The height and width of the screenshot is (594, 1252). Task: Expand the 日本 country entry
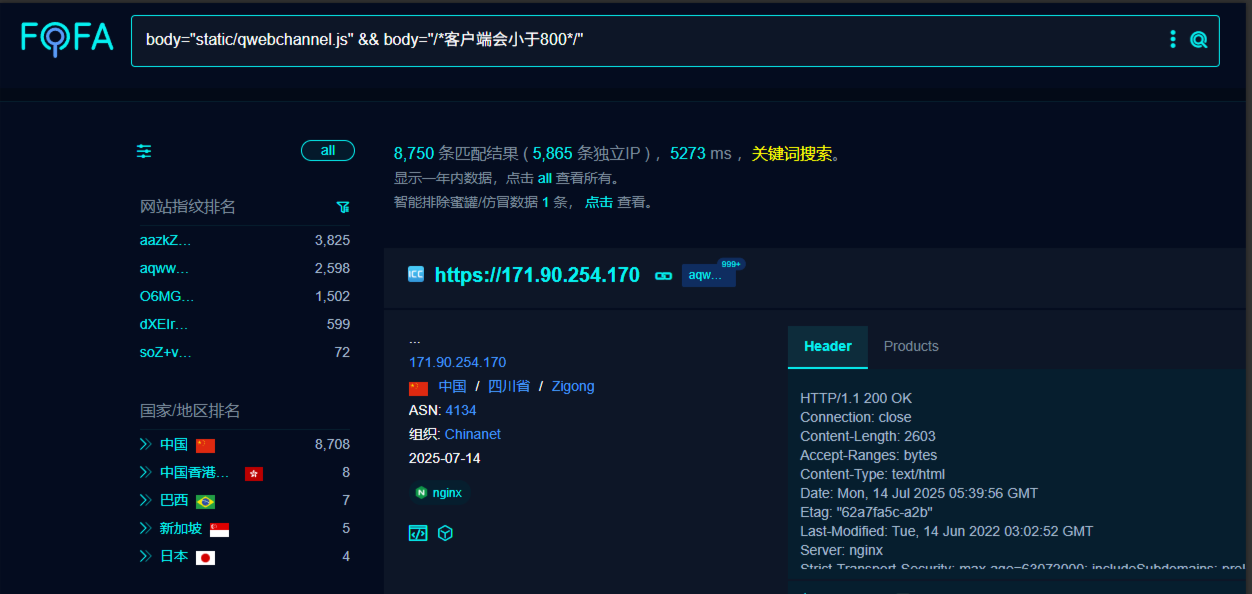(x=145, y=556)
